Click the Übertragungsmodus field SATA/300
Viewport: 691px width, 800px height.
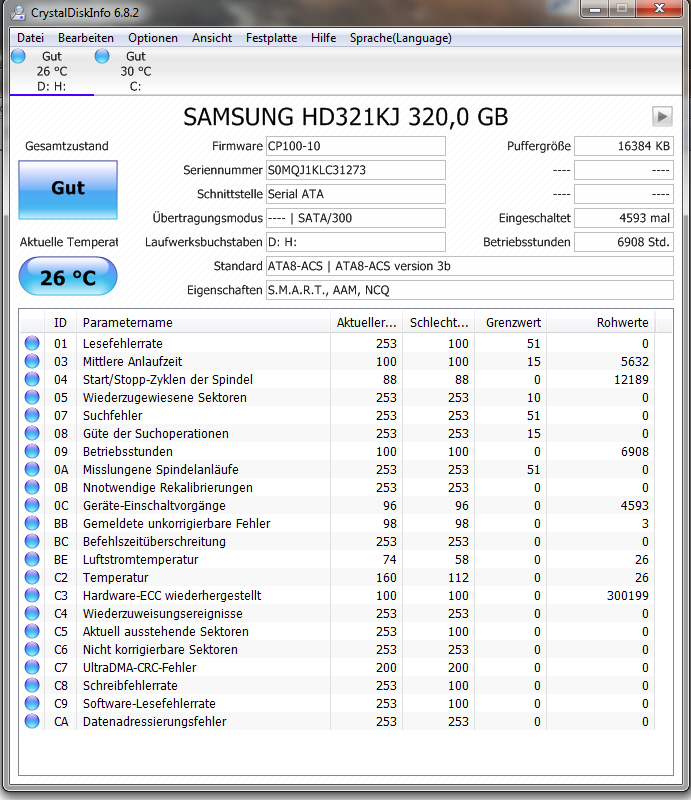pos(356,218)
